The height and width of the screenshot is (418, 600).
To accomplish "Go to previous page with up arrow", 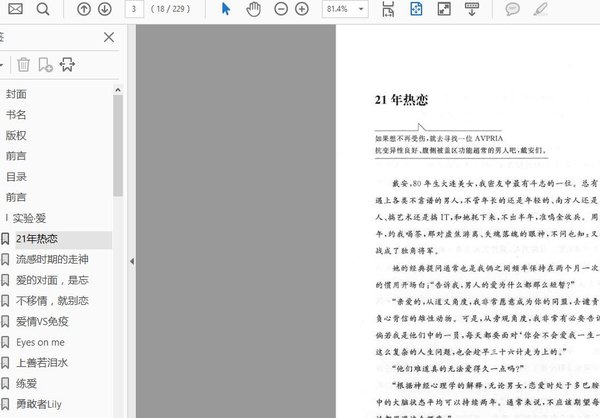I will tap(83, 9).
